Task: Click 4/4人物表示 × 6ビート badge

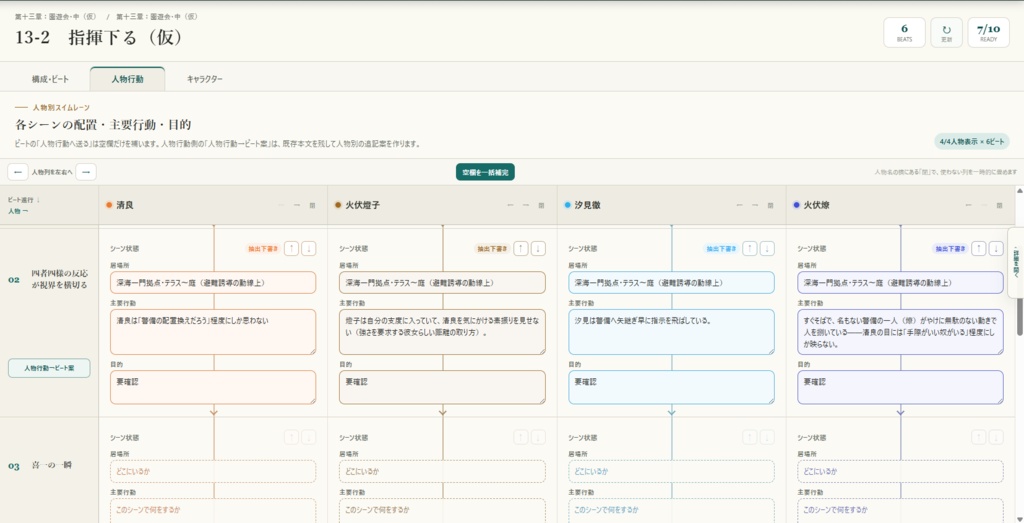Action: tap(972, 142)
